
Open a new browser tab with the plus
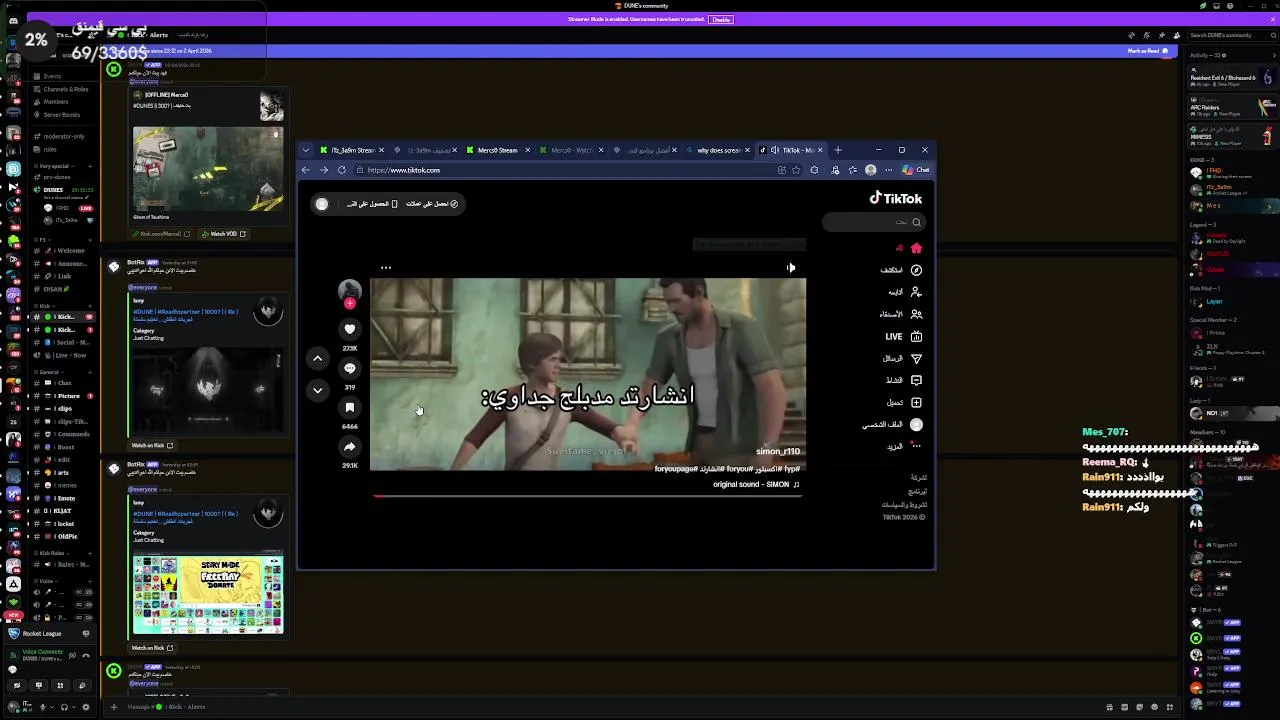click(x=839, y=150)
